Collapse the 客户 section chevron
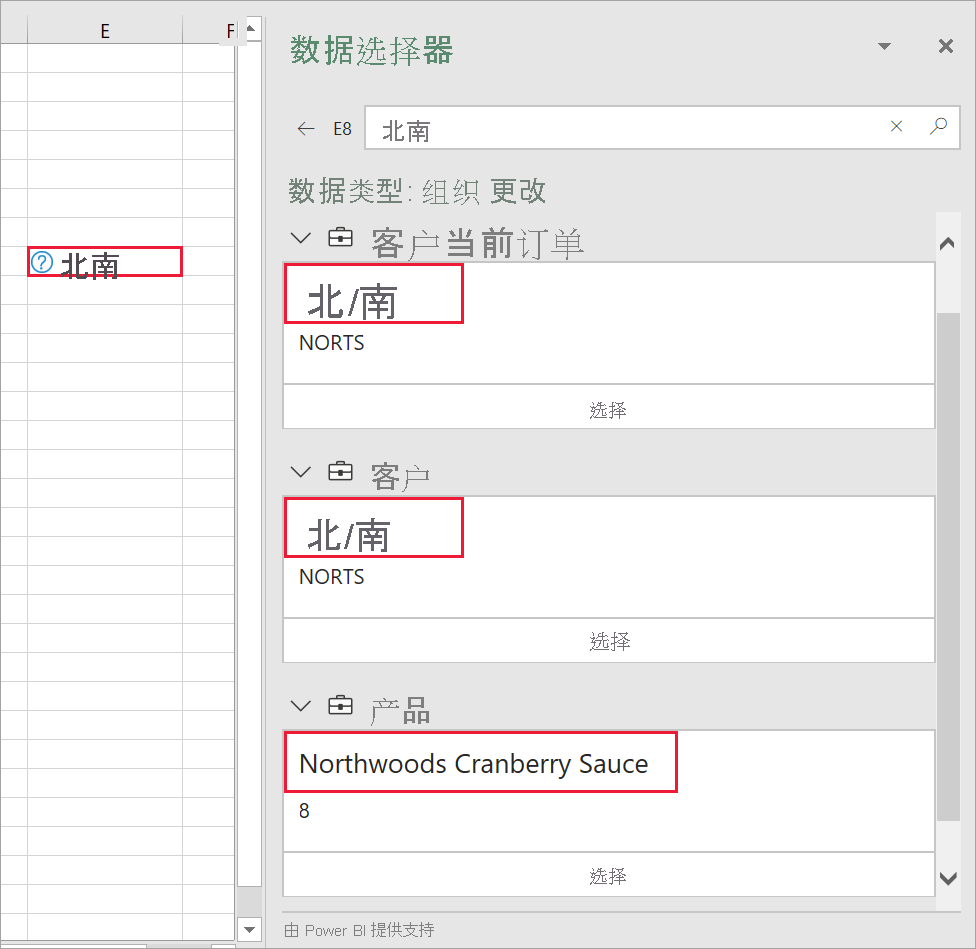976x949 pixels. point(300,472)
